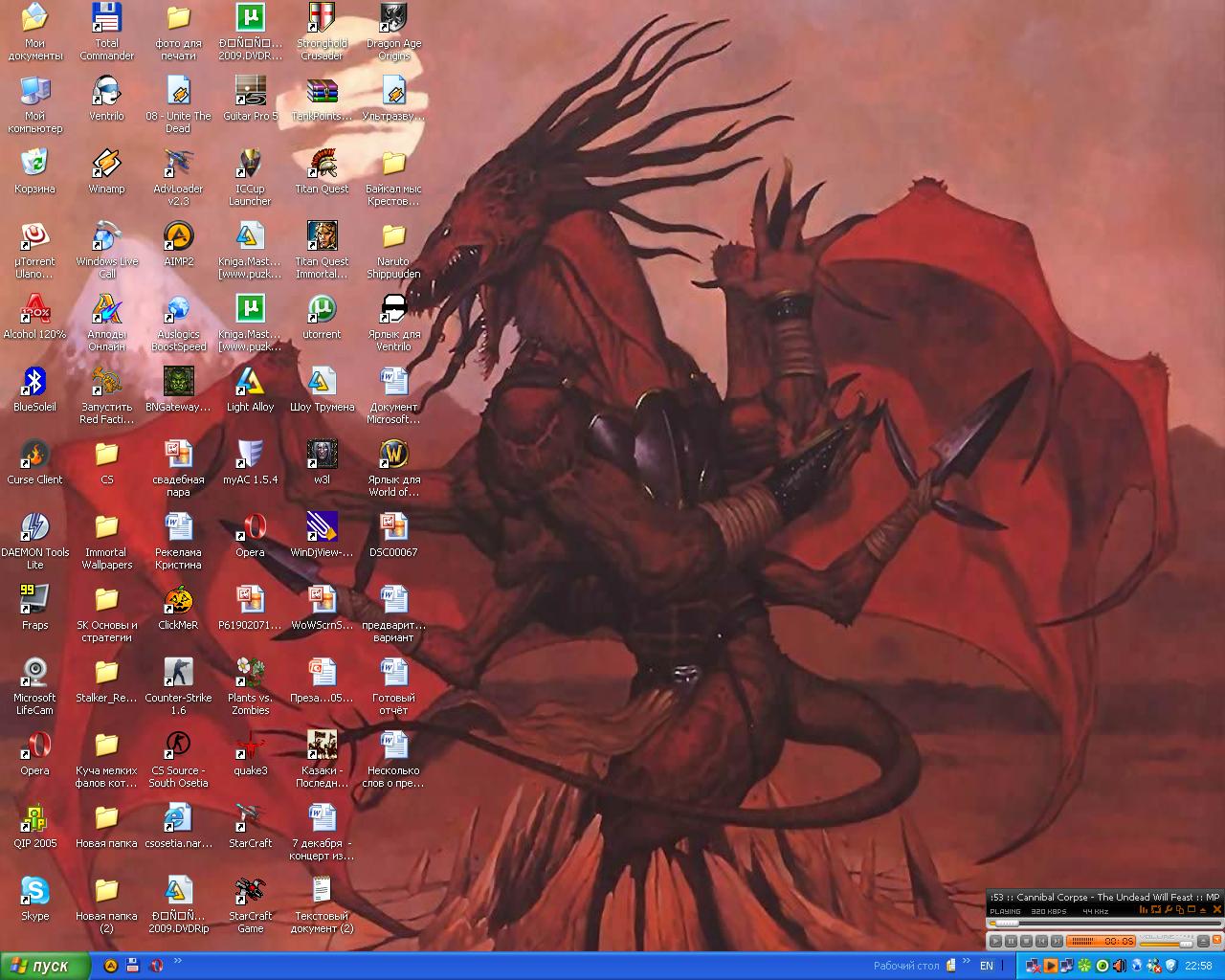Open the Dragon Age Origins shortcut

(x=392, y=19)
